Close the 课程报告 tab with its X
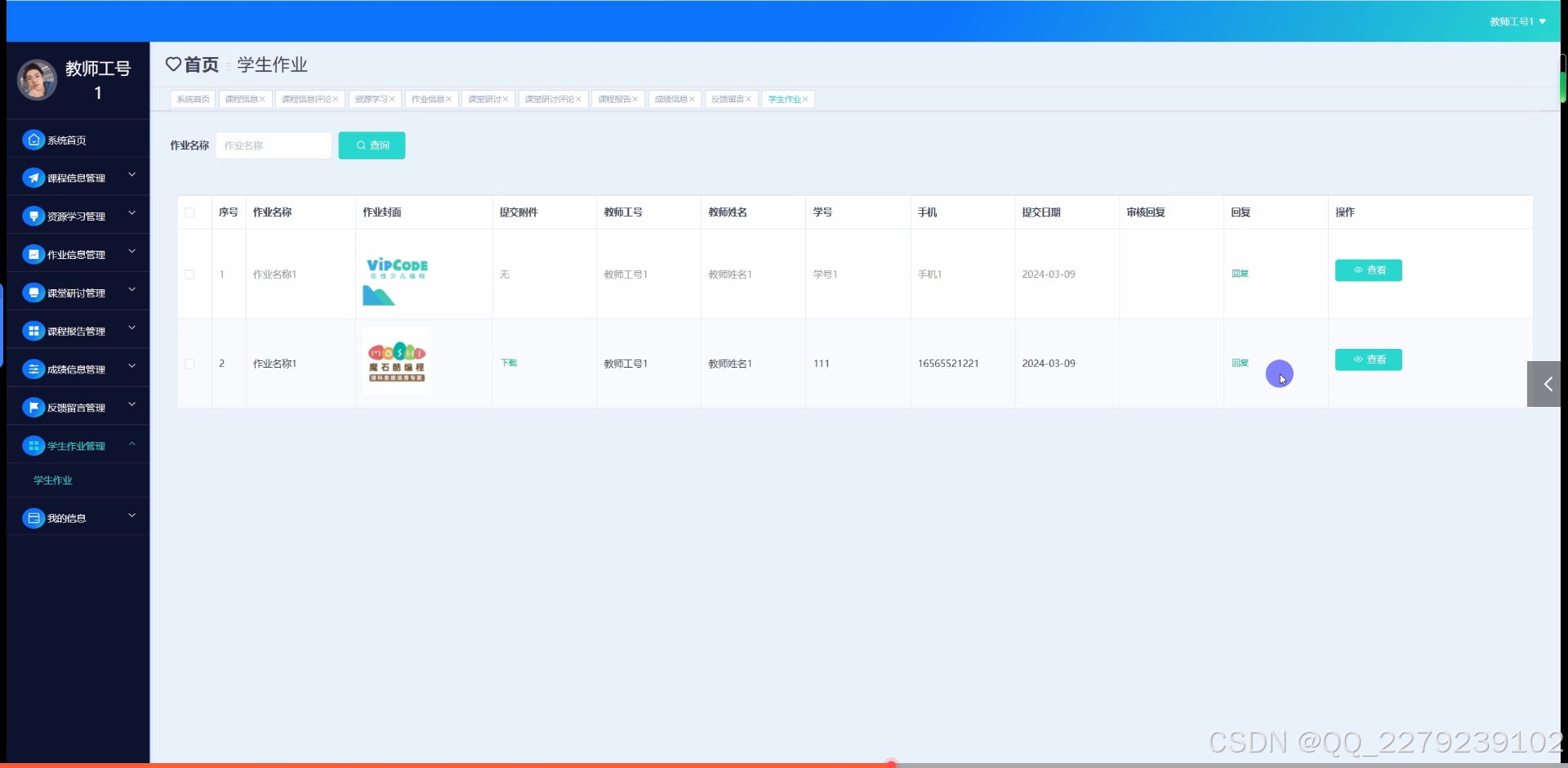Screen dimensions: 1568x768 point(635,99)
